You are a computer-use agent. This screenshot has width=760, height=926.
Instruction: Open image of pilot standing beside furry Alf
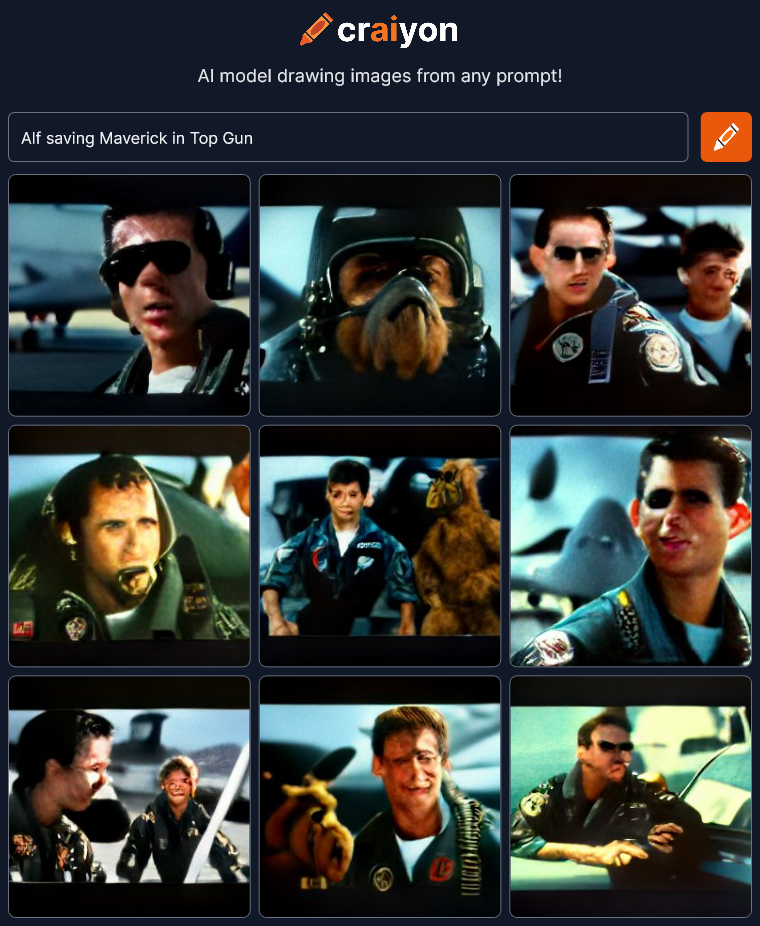coord(380,546)
